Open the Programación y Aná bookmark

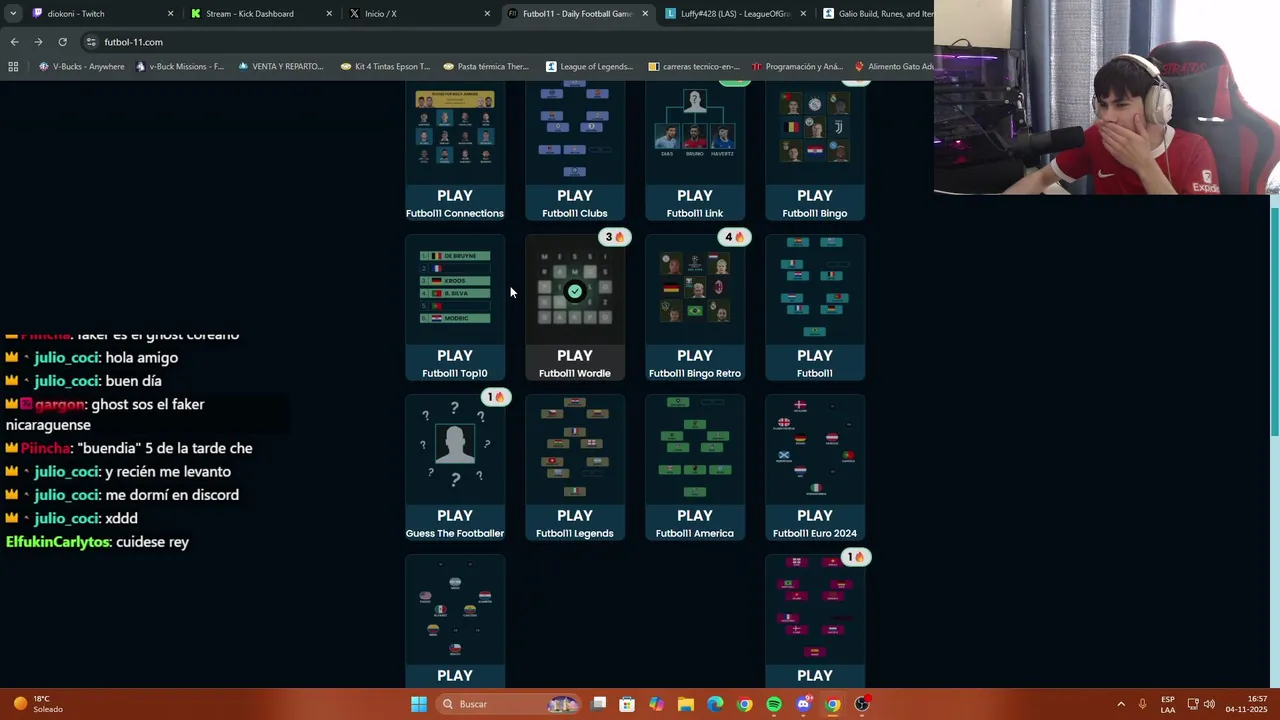click(x=796, y=67)
